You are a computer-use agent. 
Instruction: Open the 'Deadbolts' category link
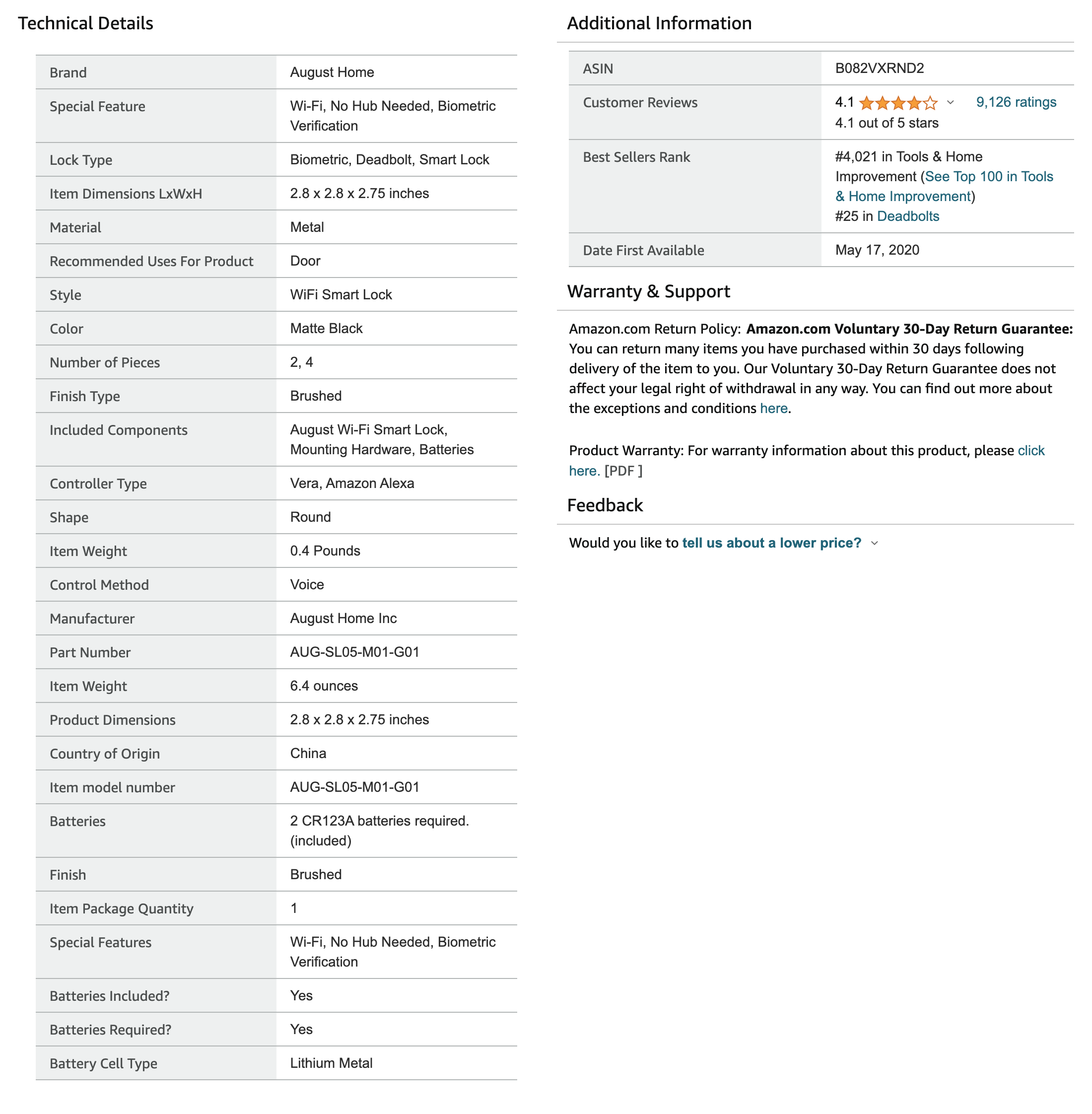click(x=909, y=216)
